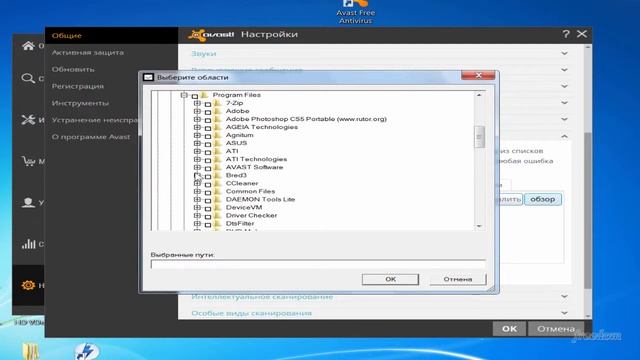This screenshot has height=360, width=640.
Task: Click the CCleaner folder icon
Action: [x=218, y=184]
